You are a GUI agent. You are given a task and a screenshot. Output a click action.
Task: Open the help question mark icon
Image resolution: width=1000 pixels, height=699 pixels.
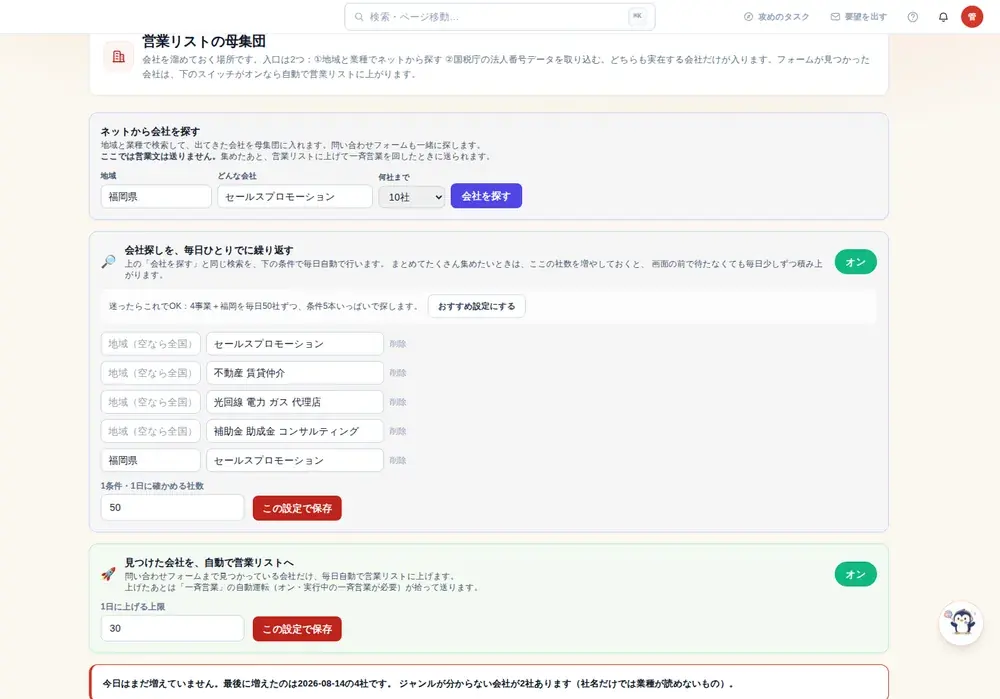click(913, 17)
